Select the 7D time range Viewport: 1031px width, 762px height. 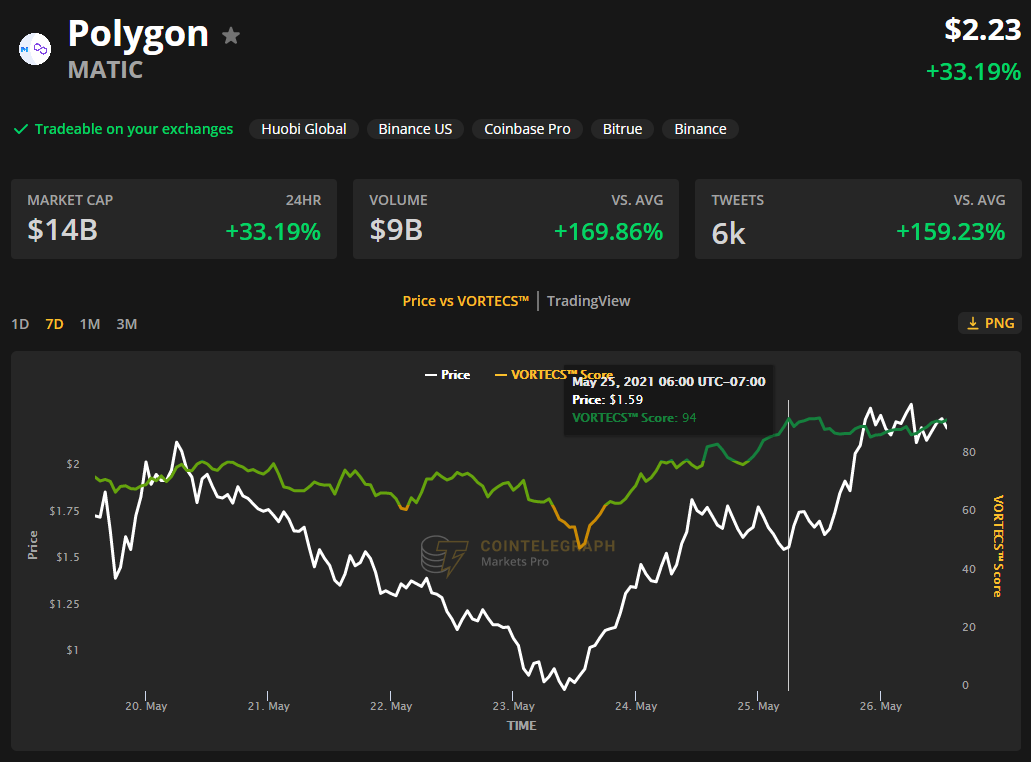(x=55, y=324)
